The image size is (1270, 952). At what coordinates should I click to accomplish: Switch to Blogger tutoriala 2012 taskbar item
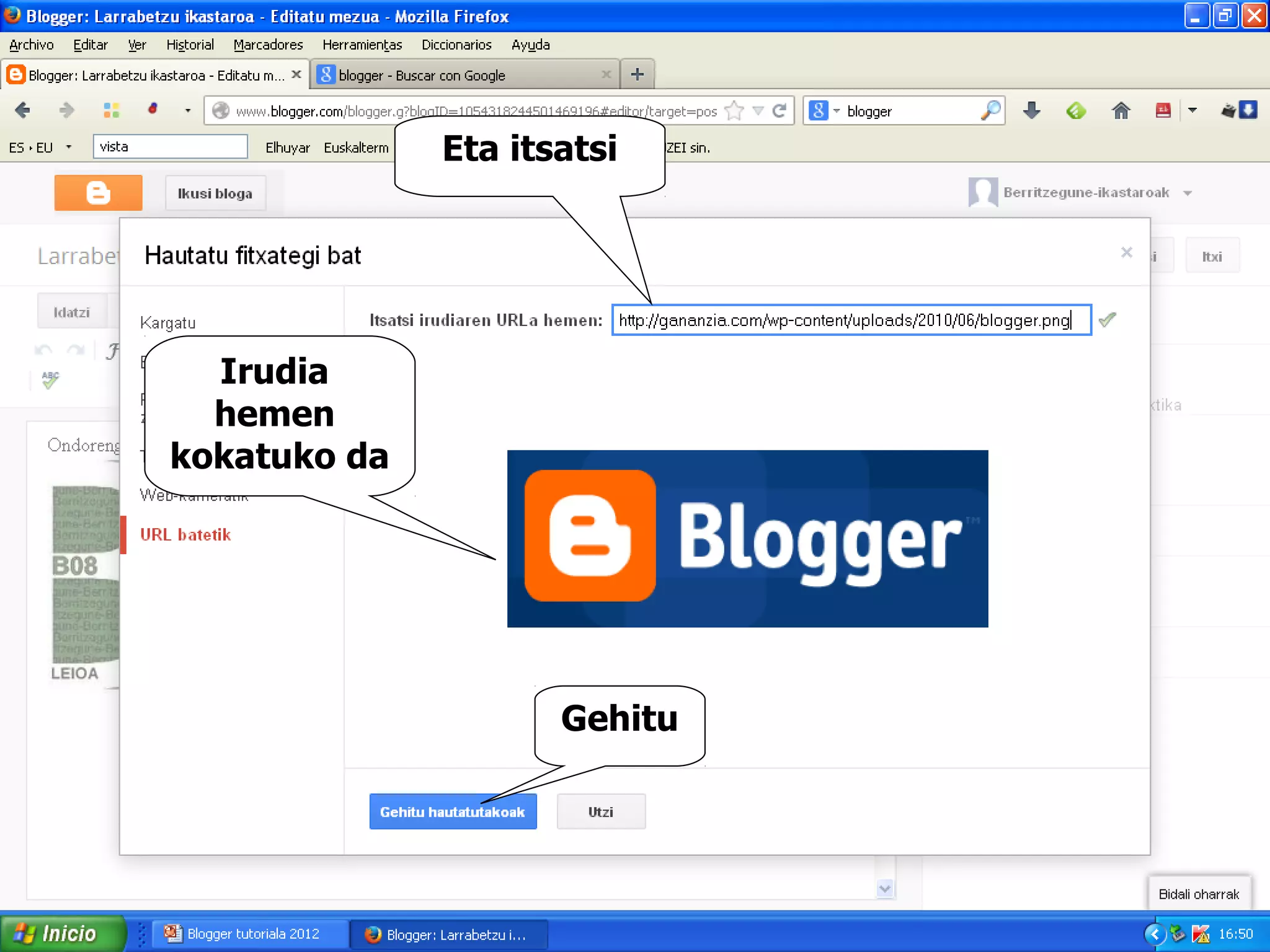pos(250,934)
